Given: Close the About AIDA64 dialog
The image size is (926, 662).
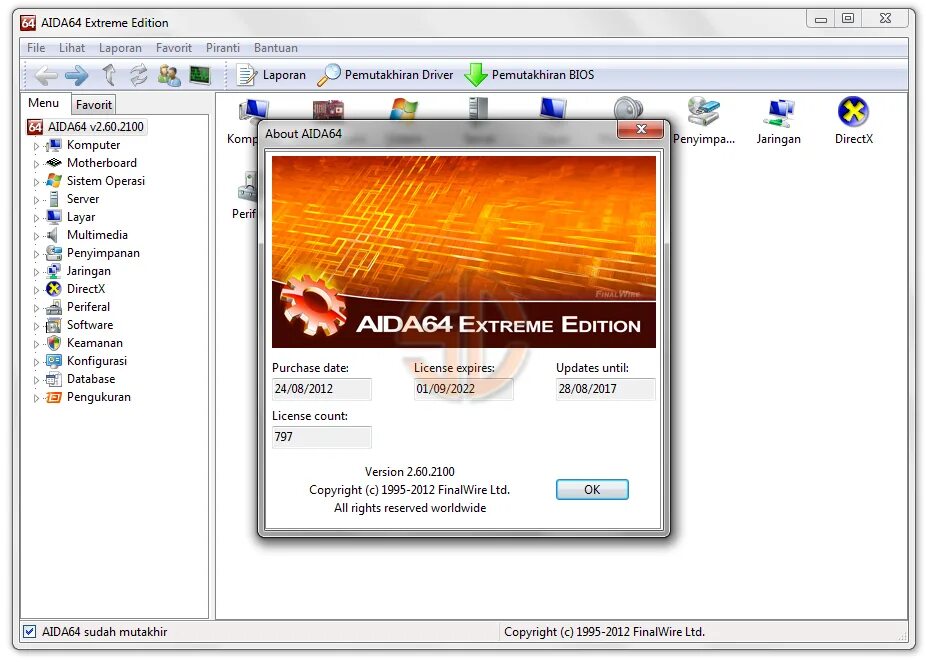Looking at the screenshot, I should (x=641, y=129).
